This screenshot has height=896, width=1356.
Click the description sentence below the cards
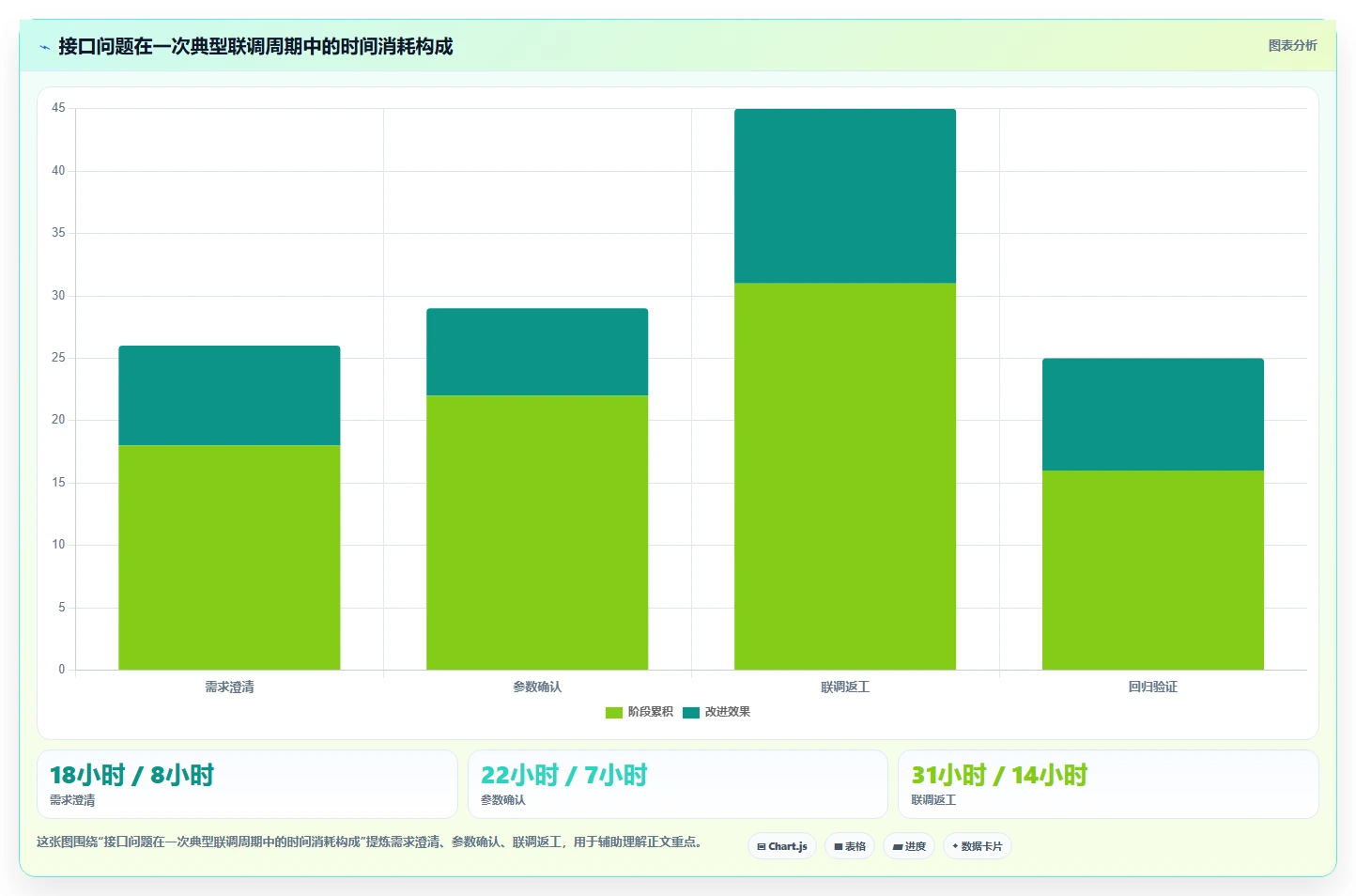(371, 842)
